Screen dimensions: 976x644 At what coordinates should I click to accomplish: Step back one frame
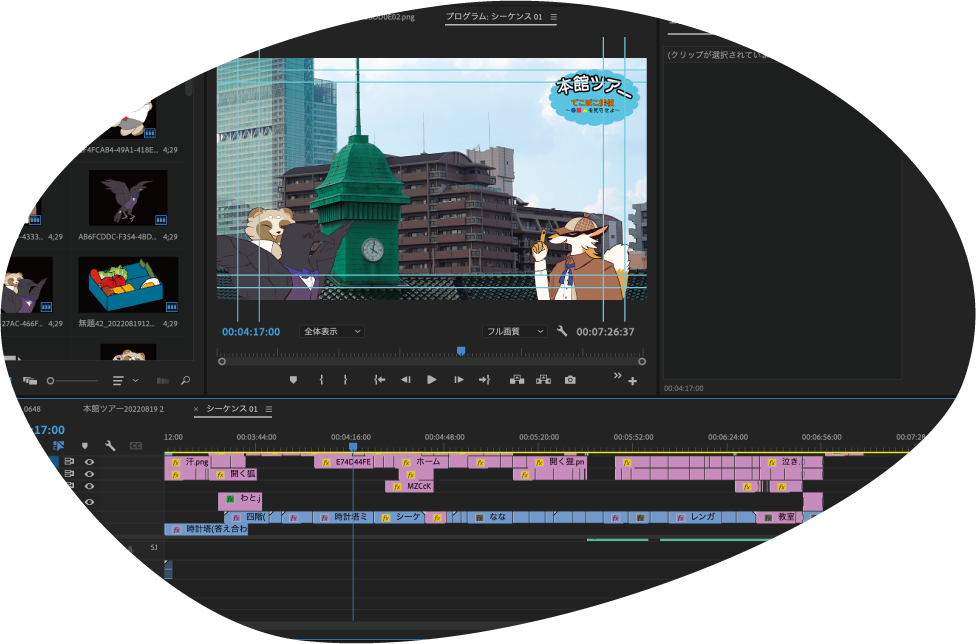point(406,380)
